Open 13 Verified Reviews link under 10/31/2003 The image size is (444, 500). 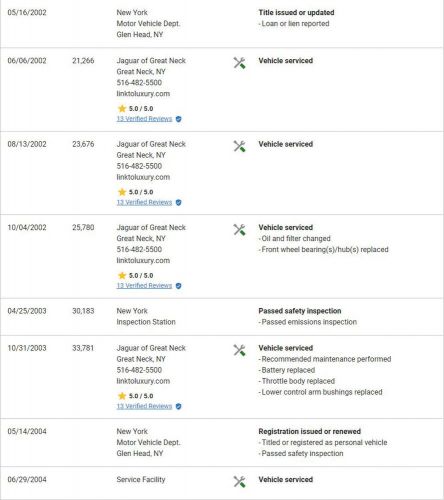coord(144,406)
